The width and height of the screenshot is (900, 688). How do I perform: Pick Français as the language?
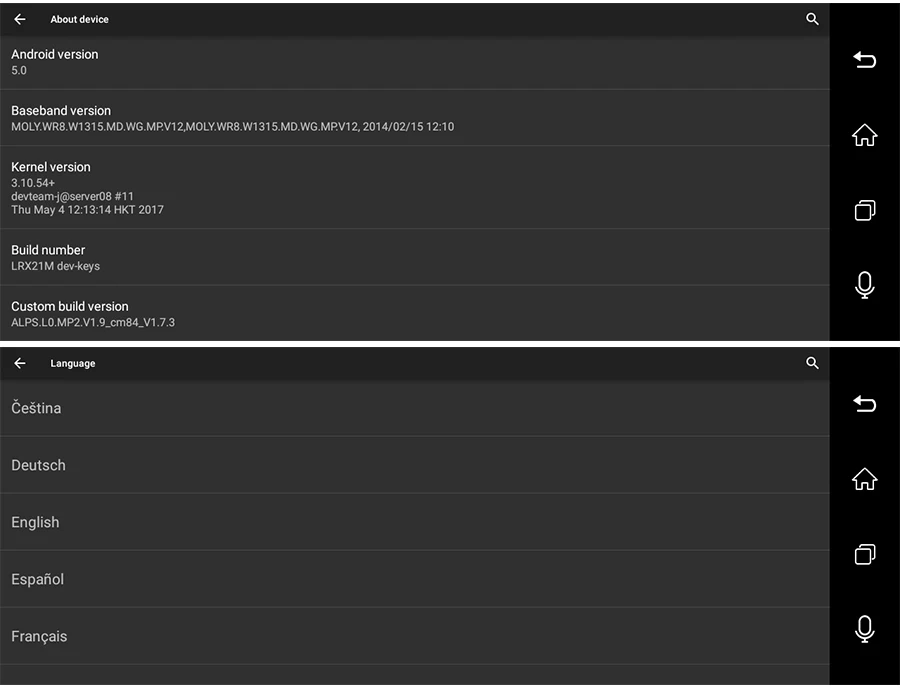pos(414,636)
